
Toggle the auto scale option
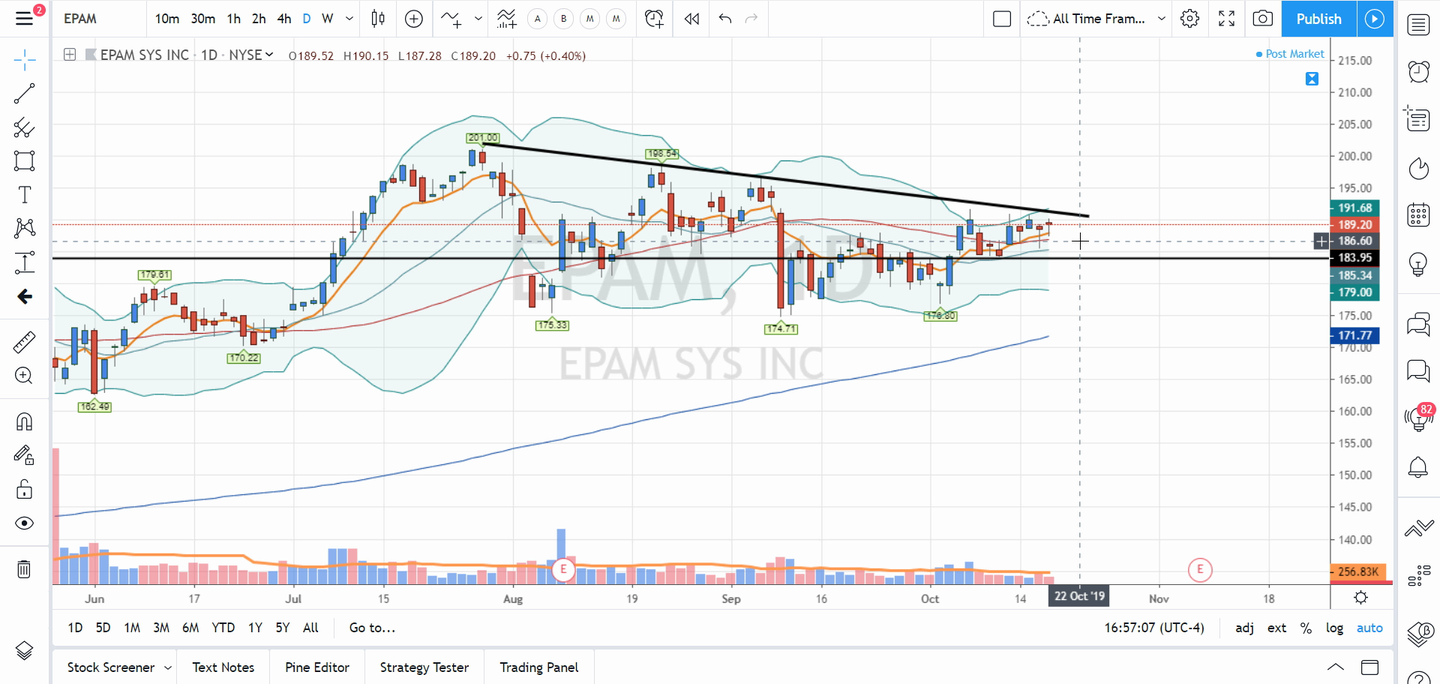tap(1369, 628)
